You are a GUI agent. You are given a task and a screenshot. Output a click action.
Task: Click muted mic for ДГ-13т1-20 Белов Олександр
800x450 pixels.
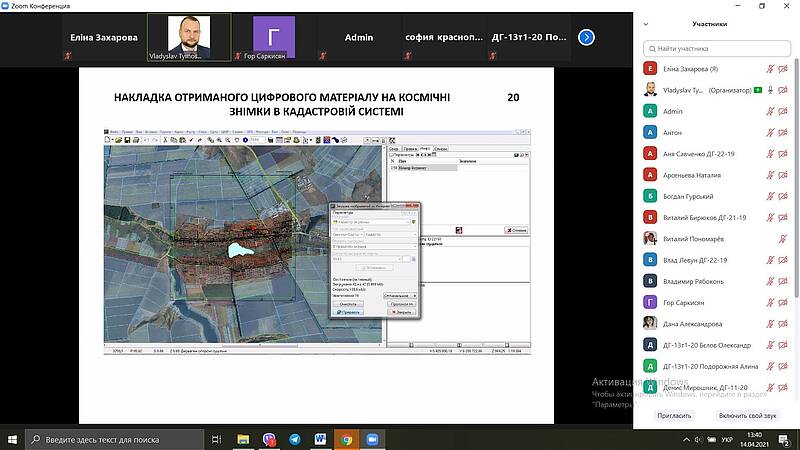point(770,345)
